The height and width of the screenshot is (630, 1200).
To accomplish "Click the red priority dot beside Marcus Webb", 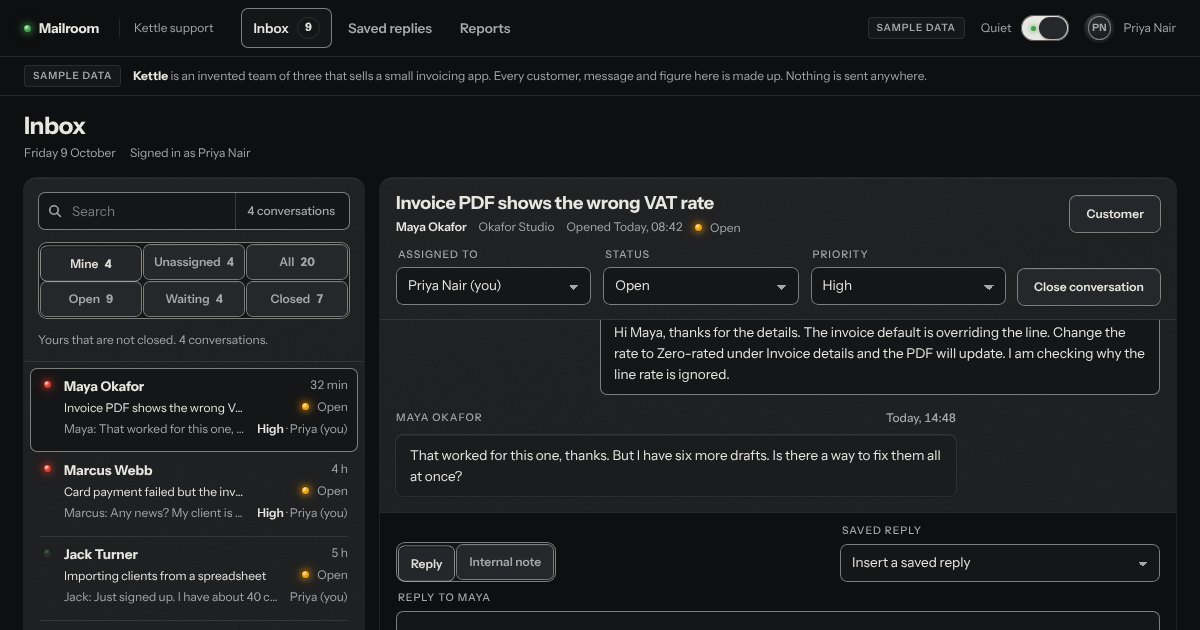I will click(x=47, y=469).
